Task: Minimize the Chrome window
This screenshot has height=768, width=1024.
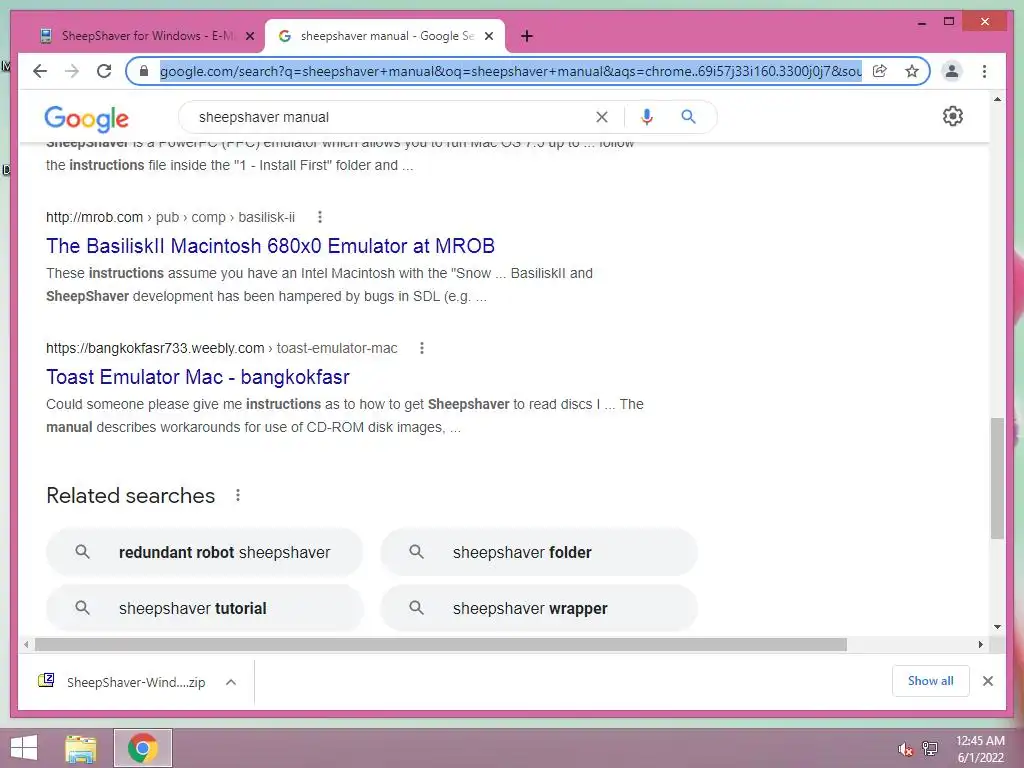Action: [x=921, y=22]
